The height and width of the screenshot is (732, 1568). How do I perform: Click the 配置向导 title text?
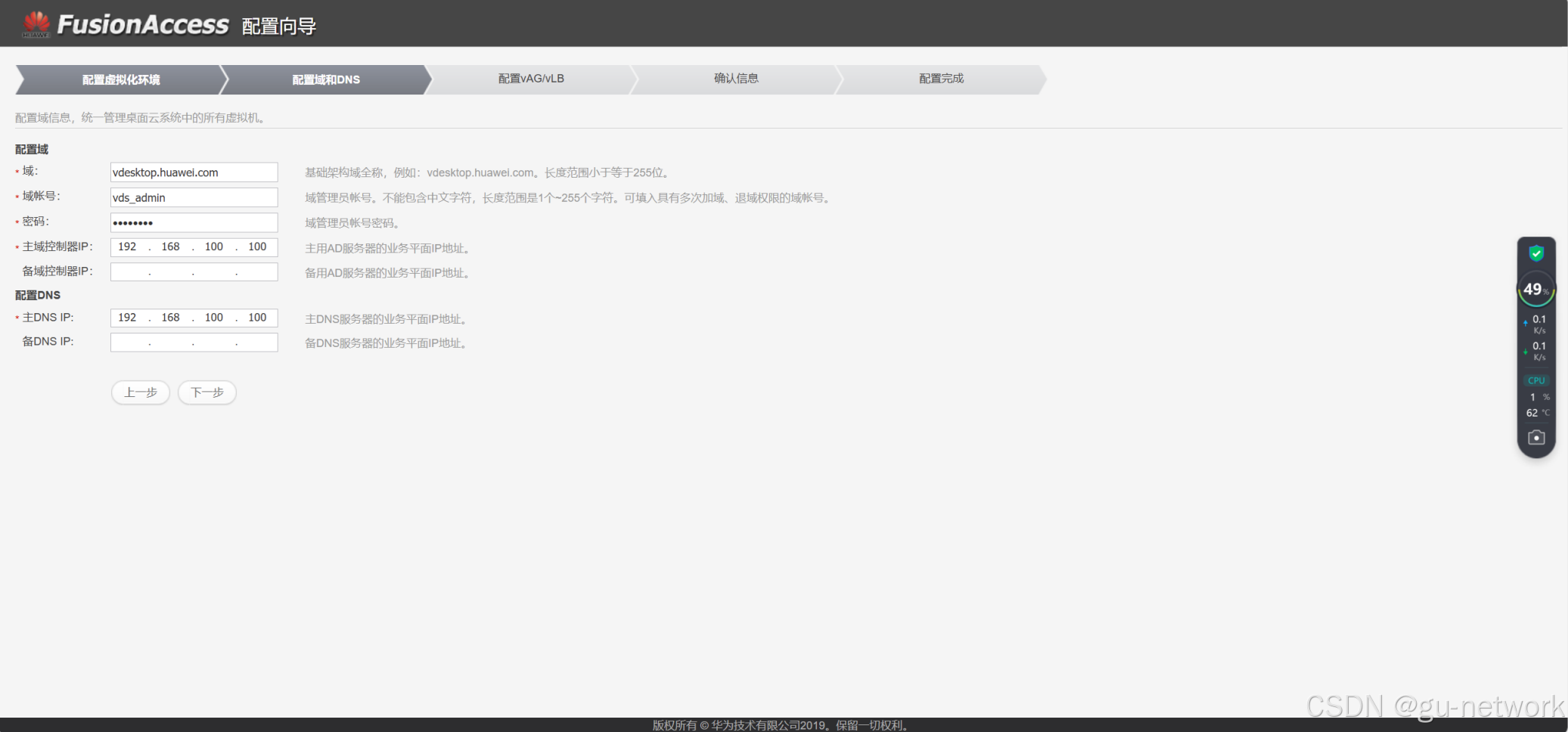coord(279,26)
